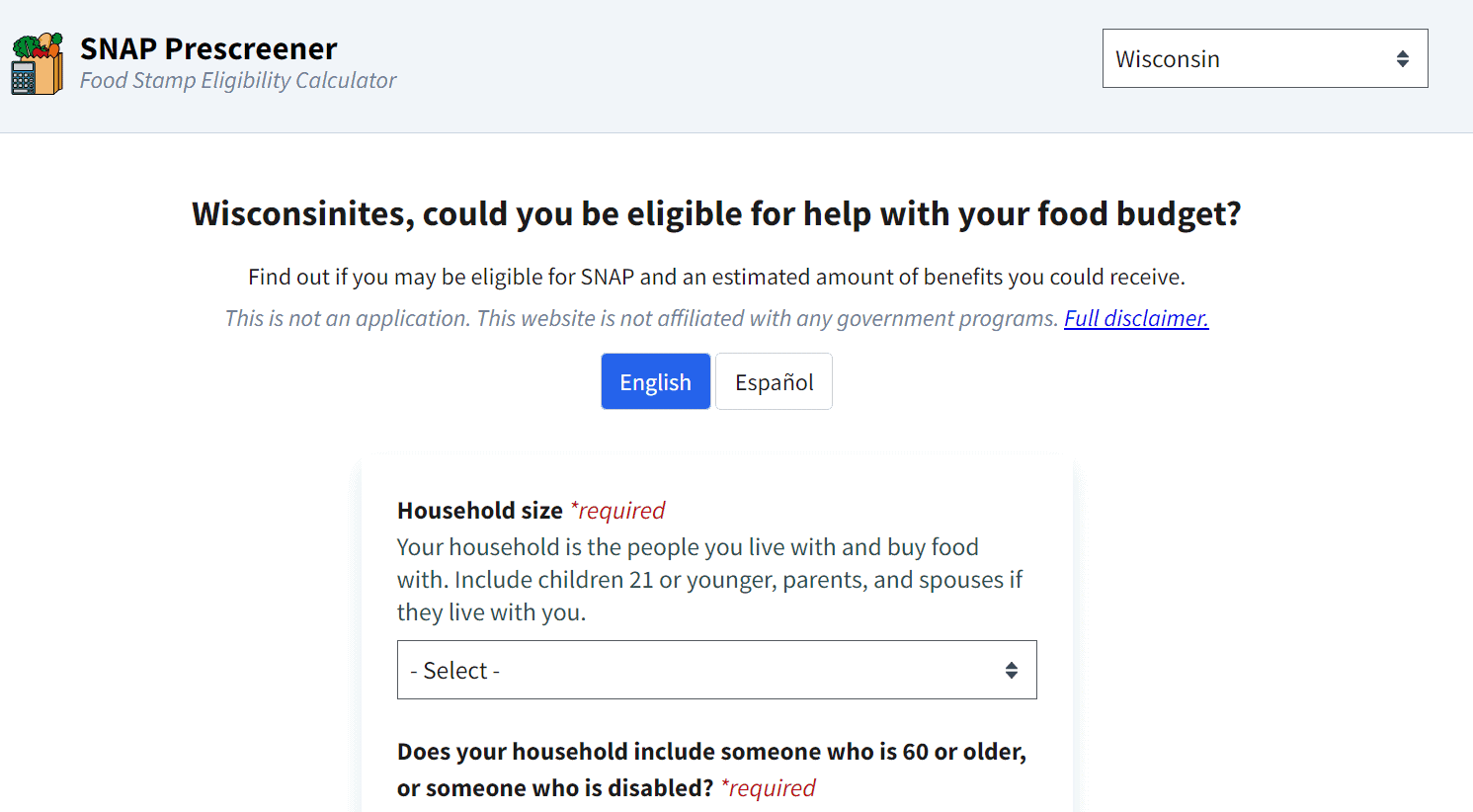The width and height of the screenshot is (1473, 812).
Task: Click the Household size field label
Action: [480, 511]
